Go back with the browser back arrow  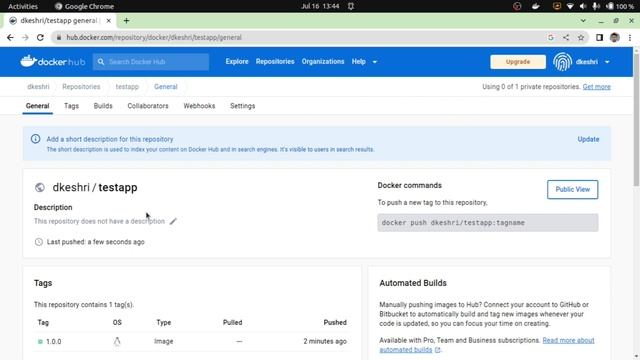(x=10, y=38)
